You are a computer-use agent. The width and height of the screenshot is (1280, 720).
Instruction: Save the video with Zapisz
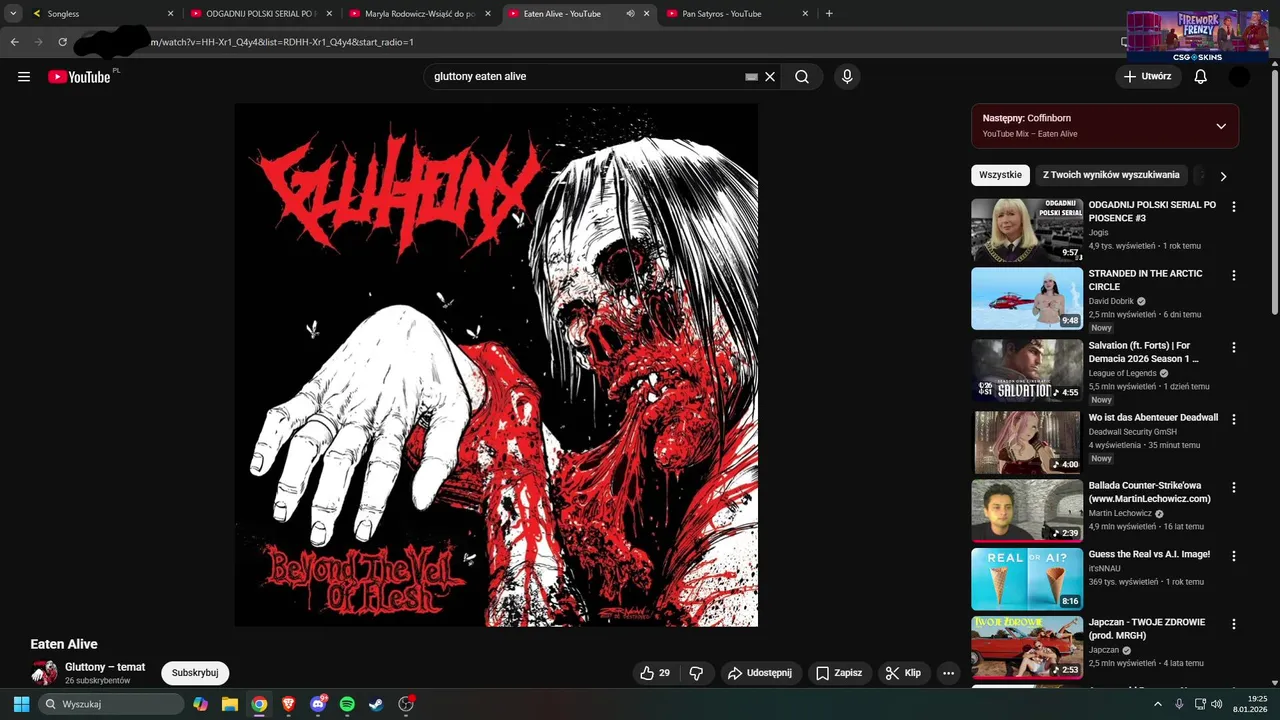pyautogui.click(x=839, y=673)
